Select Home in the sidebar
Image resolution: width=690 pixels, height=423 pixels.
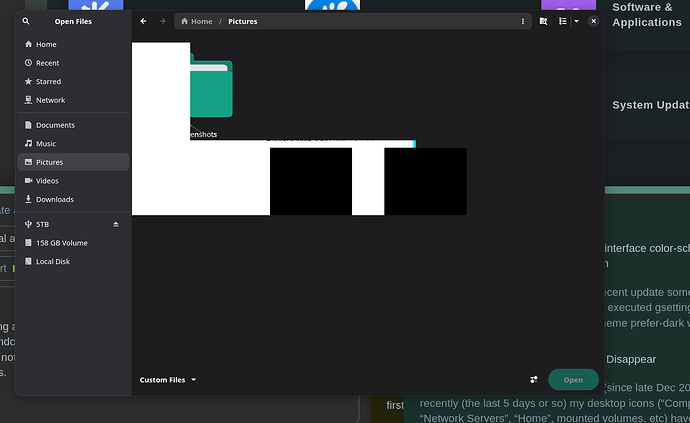pyautogui.click(x=73, y=44)
